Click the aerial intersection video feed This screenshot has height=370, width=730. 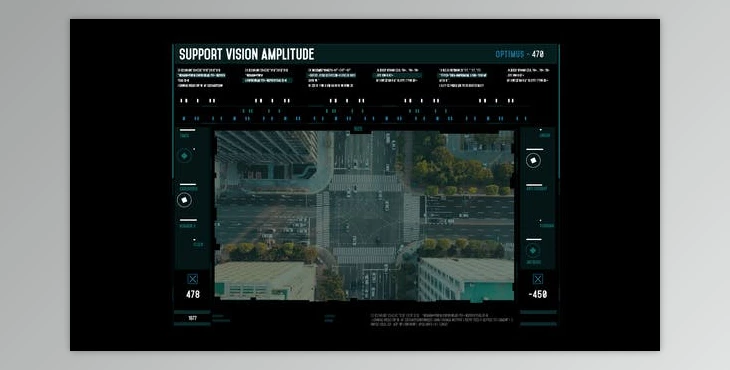click(x=365, y=215)
